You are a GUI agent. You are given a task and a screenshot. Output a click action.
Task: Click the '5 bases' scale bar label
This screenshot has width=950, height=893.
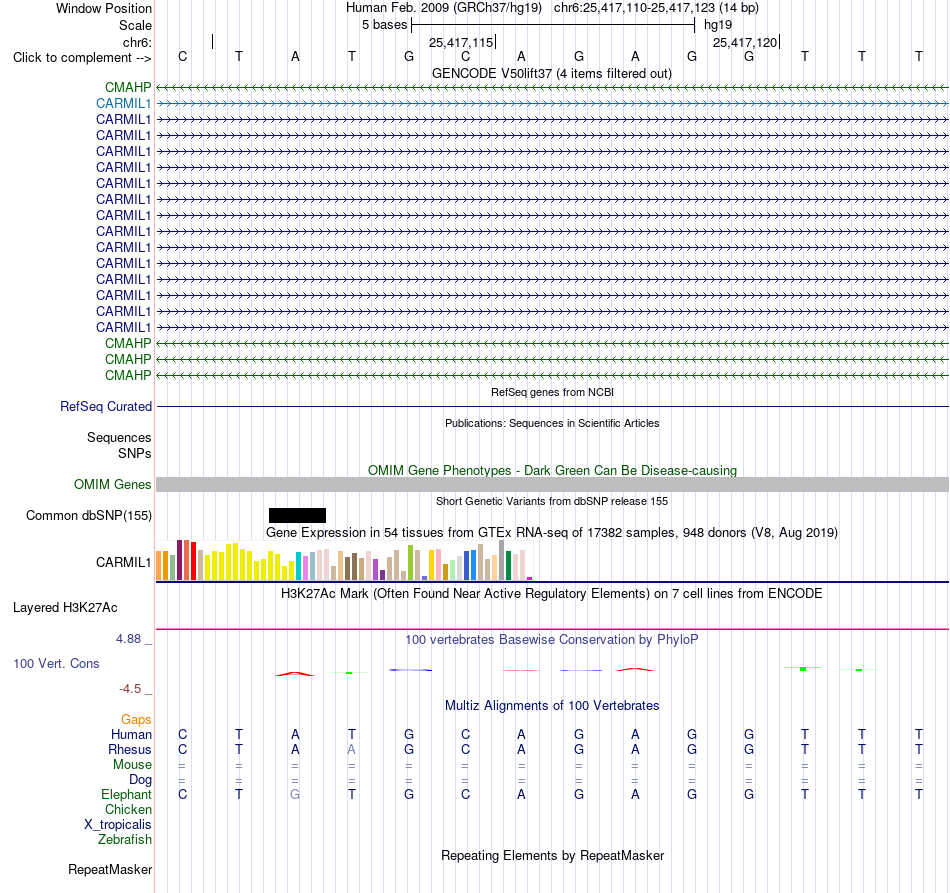[x=384, y=25]
